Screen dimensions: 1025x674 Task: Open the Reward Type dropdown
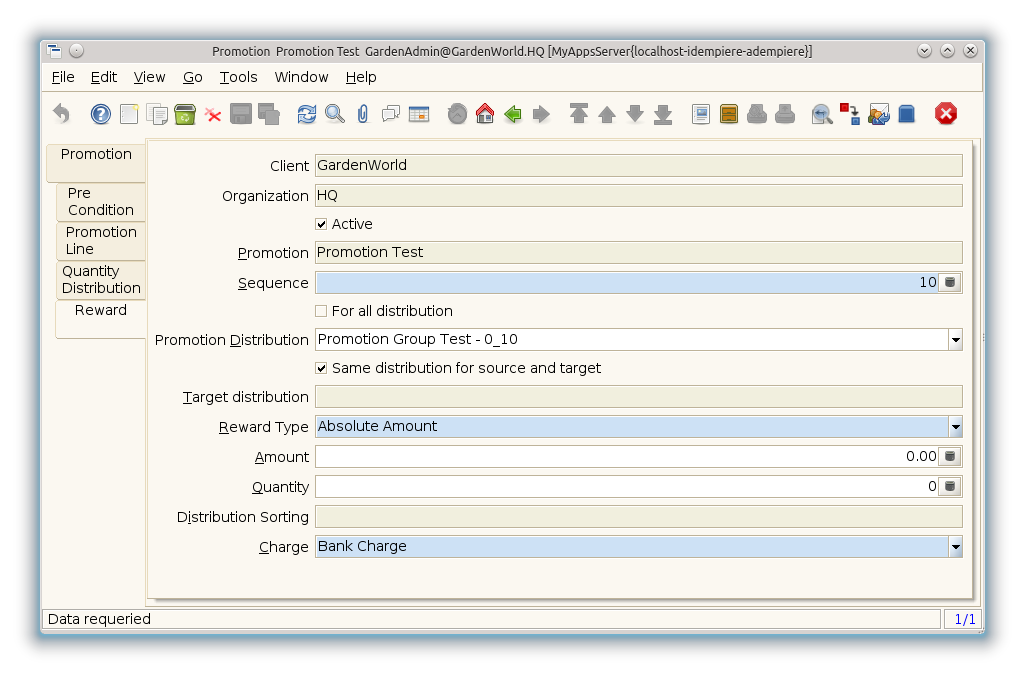point(955,427)
